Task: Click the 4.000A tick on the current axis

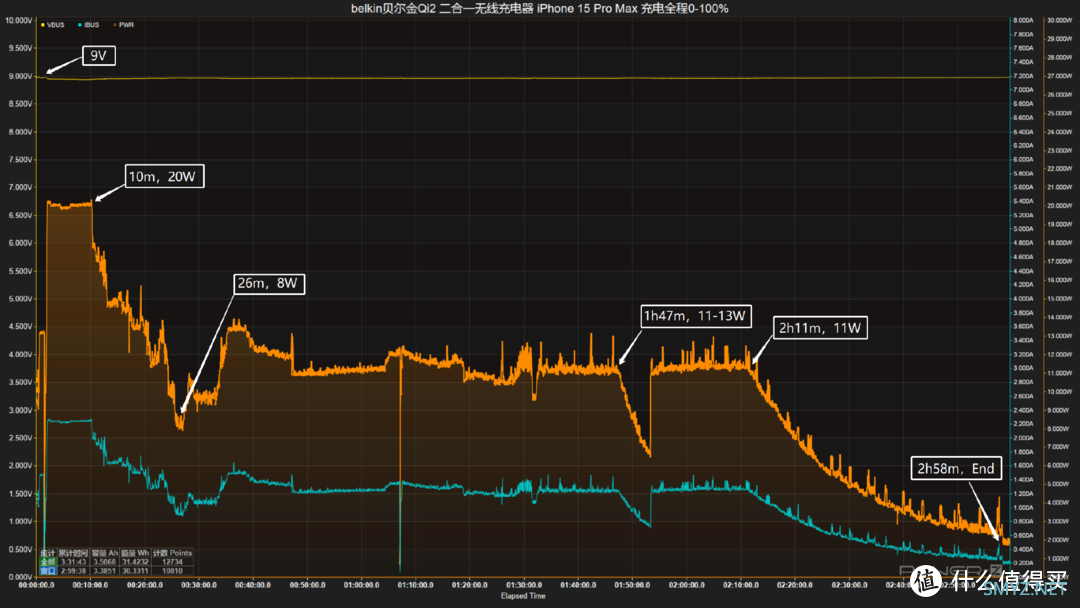Action: click(1024, 299)
